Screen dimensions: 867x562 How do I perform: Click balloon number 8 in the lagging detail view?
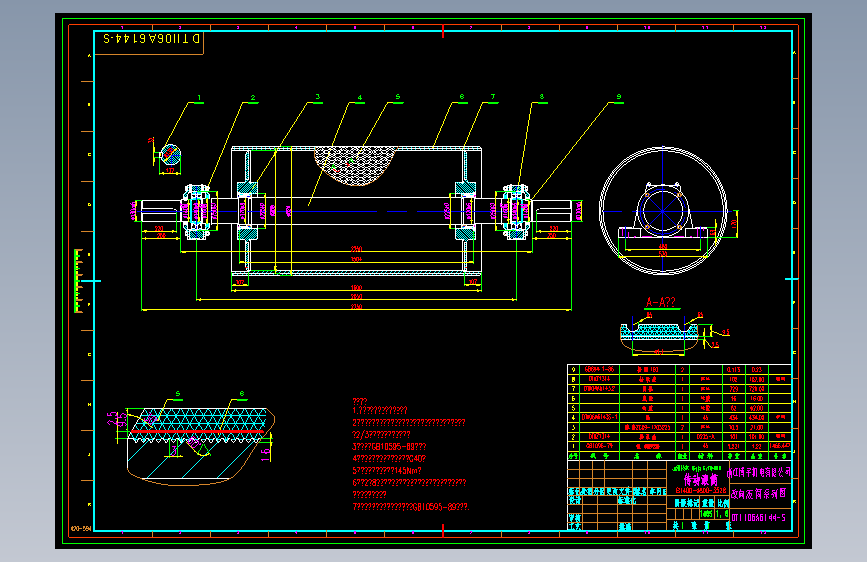point(242,394)
